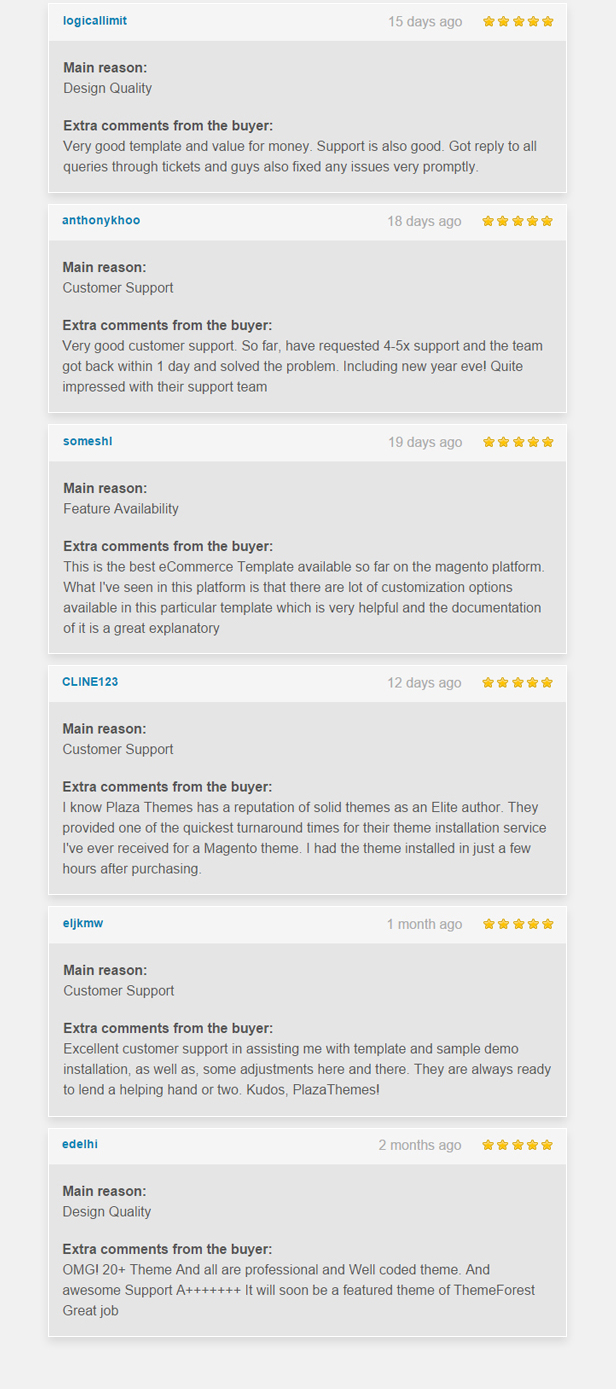Open eljkmw's user profile link
This screenshot has width=616, height=1389.
(x=83, y=923)
